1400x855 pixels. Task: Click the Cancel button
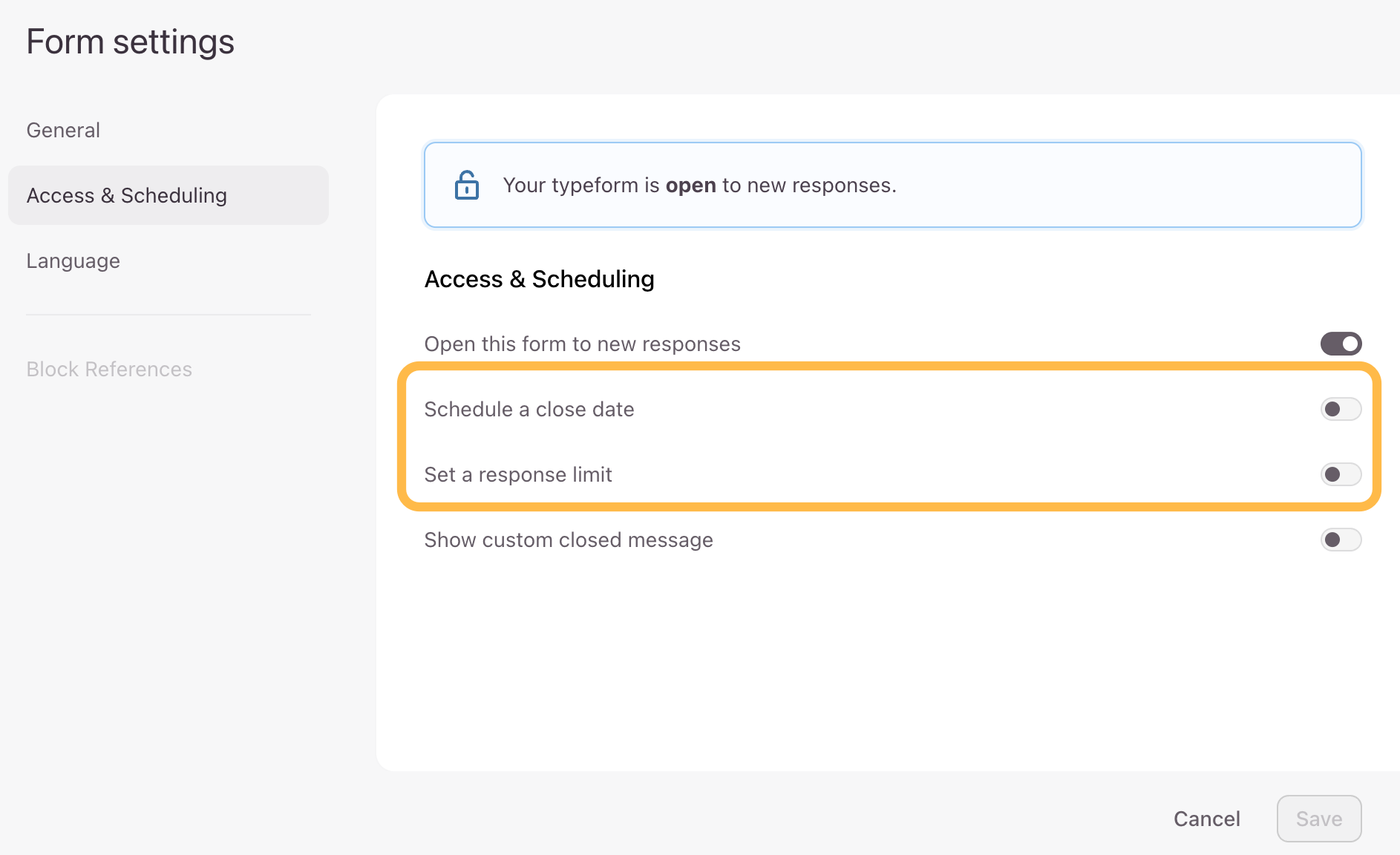pyautogui.click(x=1206, y=819)
